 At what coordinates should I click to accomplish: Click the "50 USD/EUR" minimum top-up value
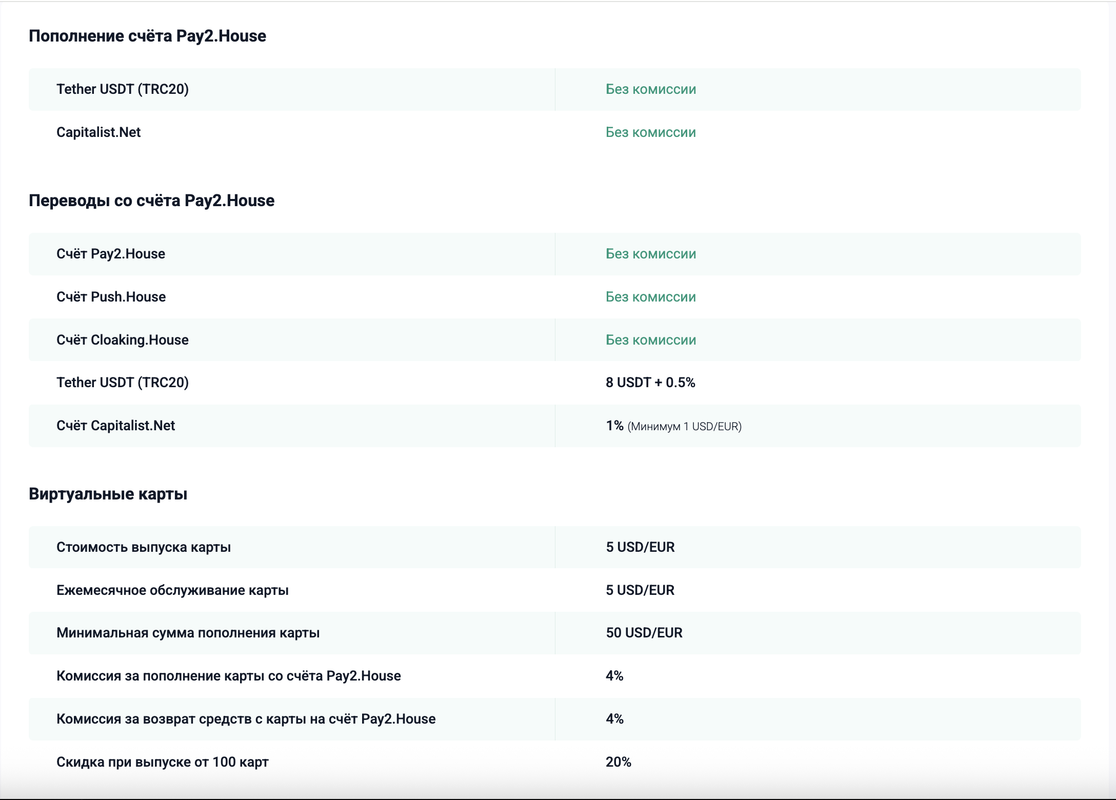click(644, 633)
